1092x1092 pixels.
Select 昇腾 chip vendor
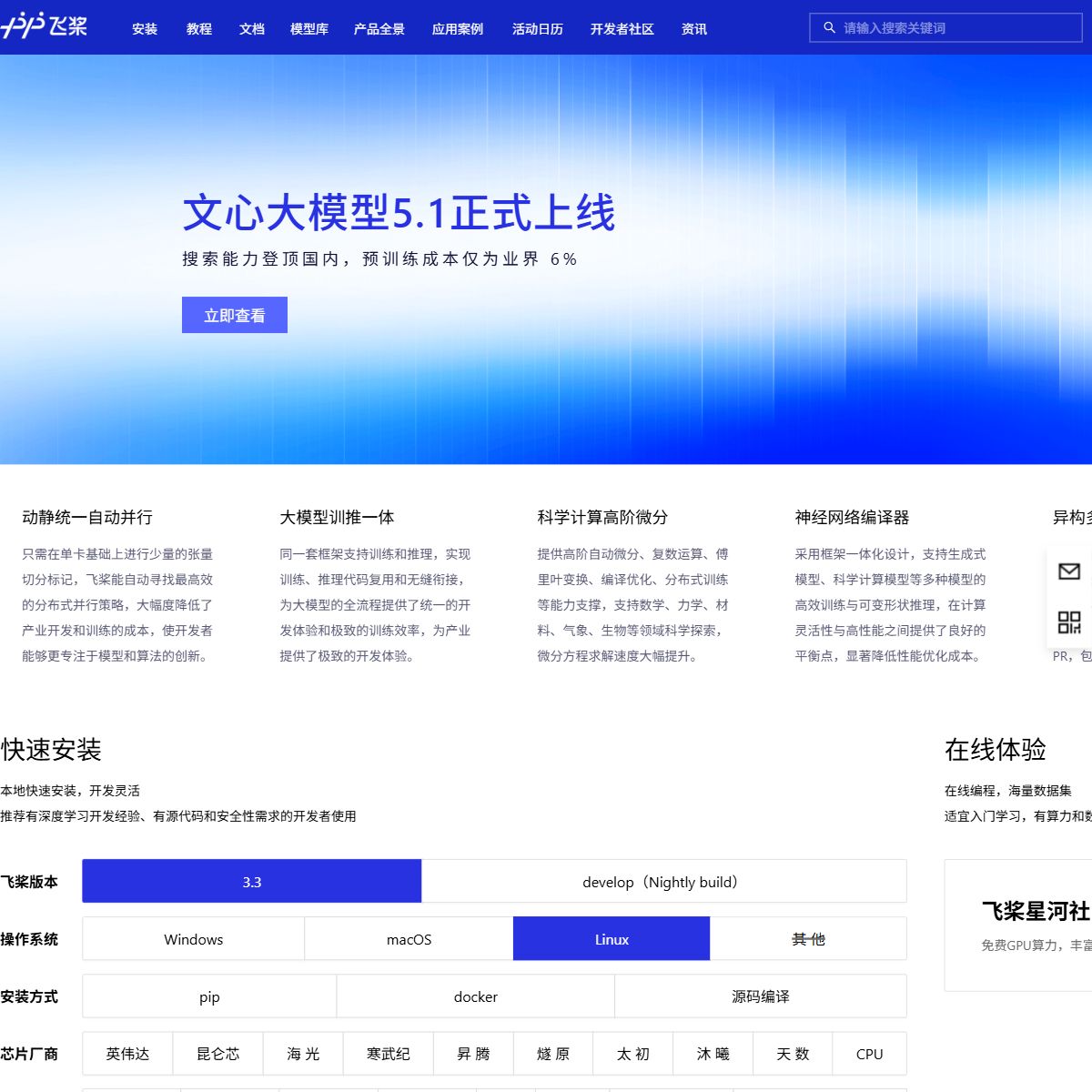[x=473, y=1054]
